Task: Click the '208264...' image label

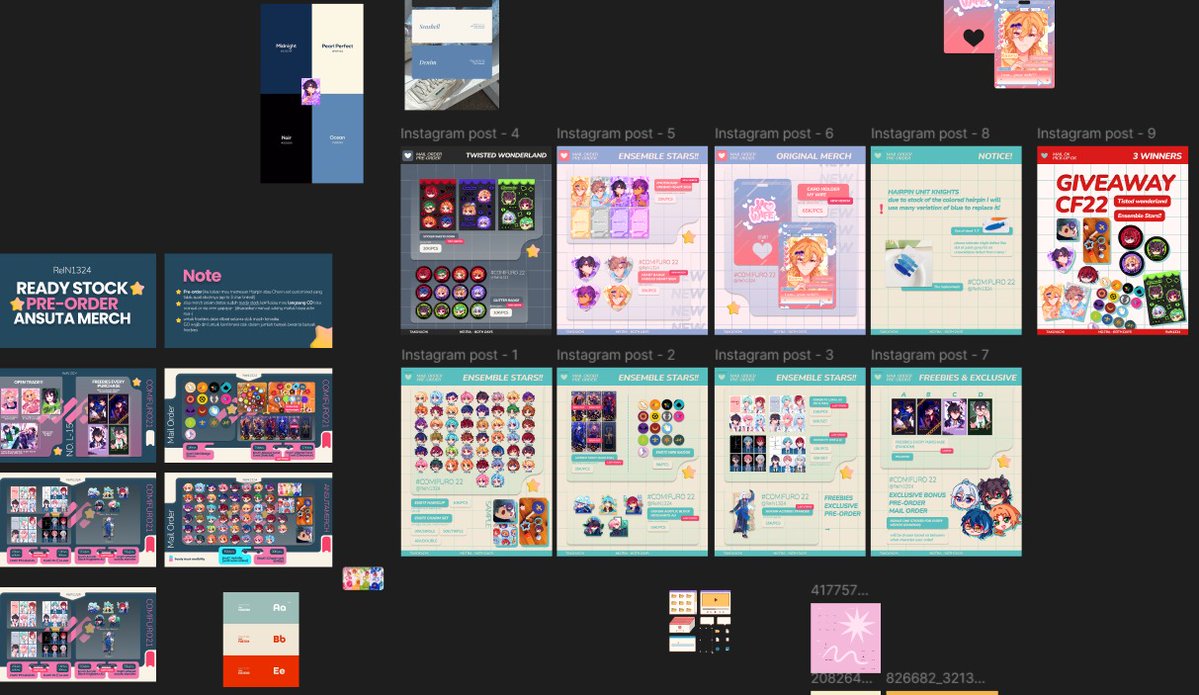Action: tap(841, 678)
